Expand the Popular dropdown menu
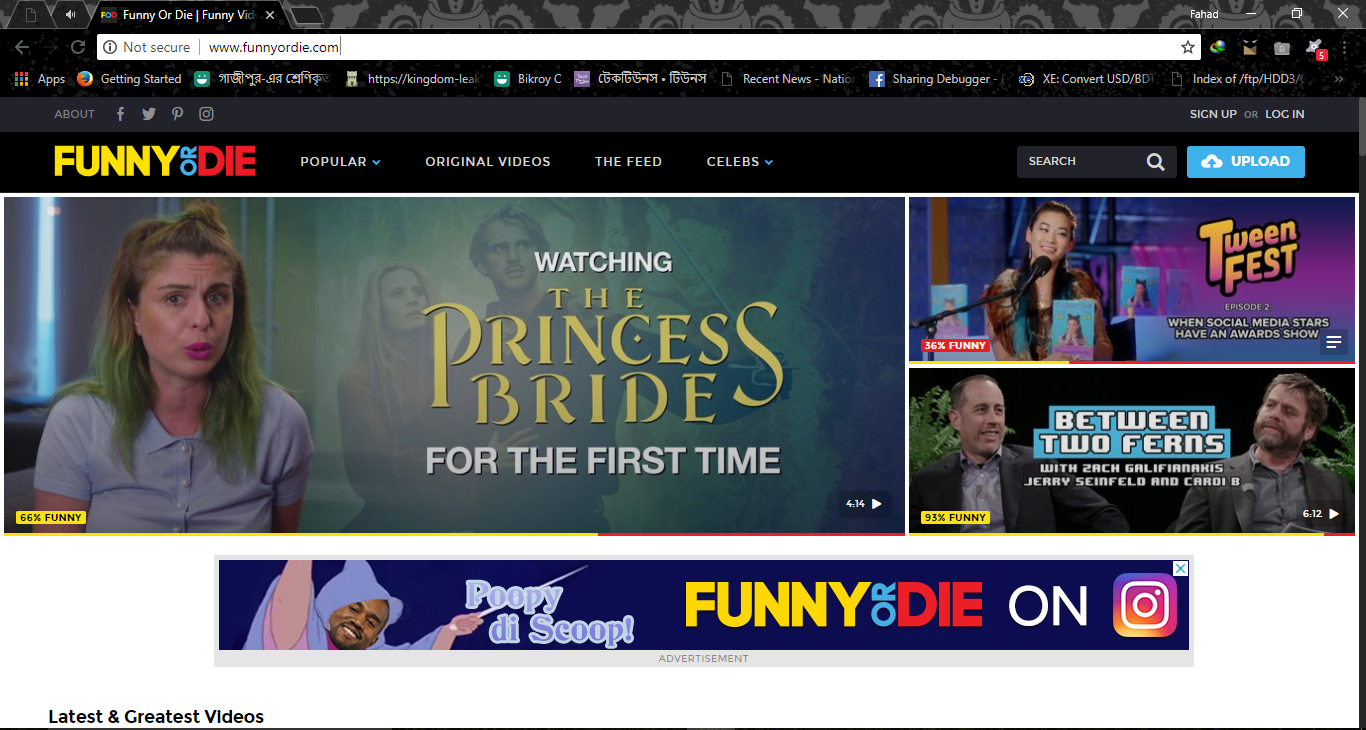Viewport: 1366px width, 730px height. click(340, 162)
